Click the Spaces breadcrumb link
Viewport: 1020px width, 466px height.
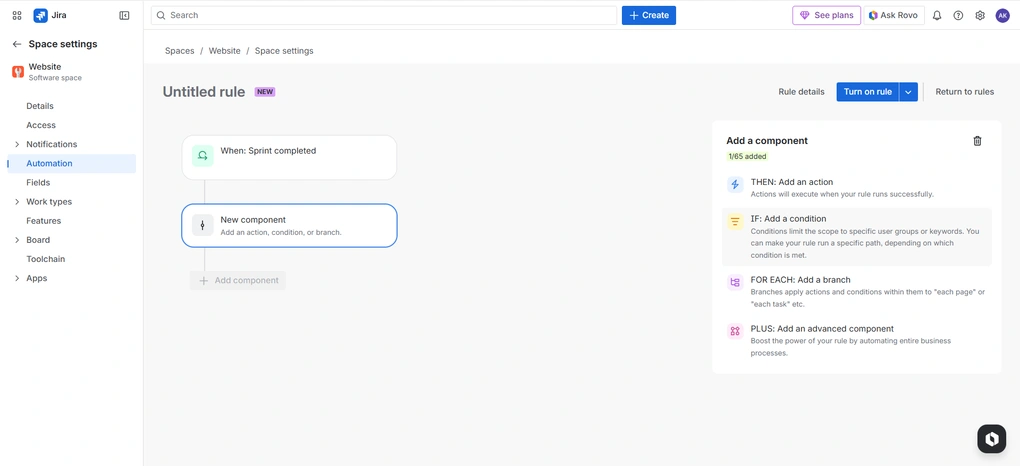click(180, 51)
